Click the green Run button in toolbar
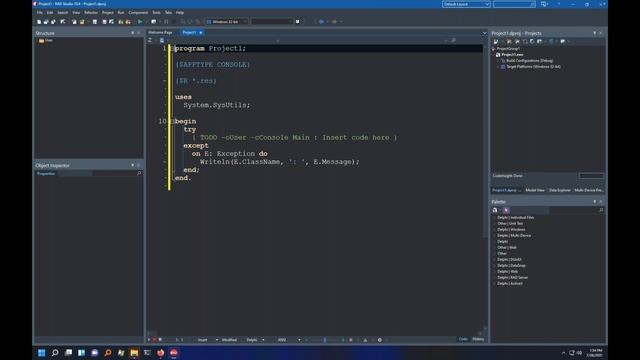Screen dimensions: 640x360 pyautogui.click(x=140, y=22)
